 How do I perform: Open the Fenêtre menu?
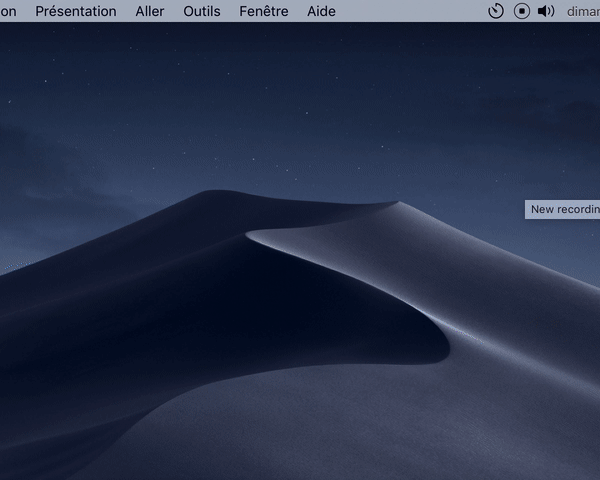point(264,11)
